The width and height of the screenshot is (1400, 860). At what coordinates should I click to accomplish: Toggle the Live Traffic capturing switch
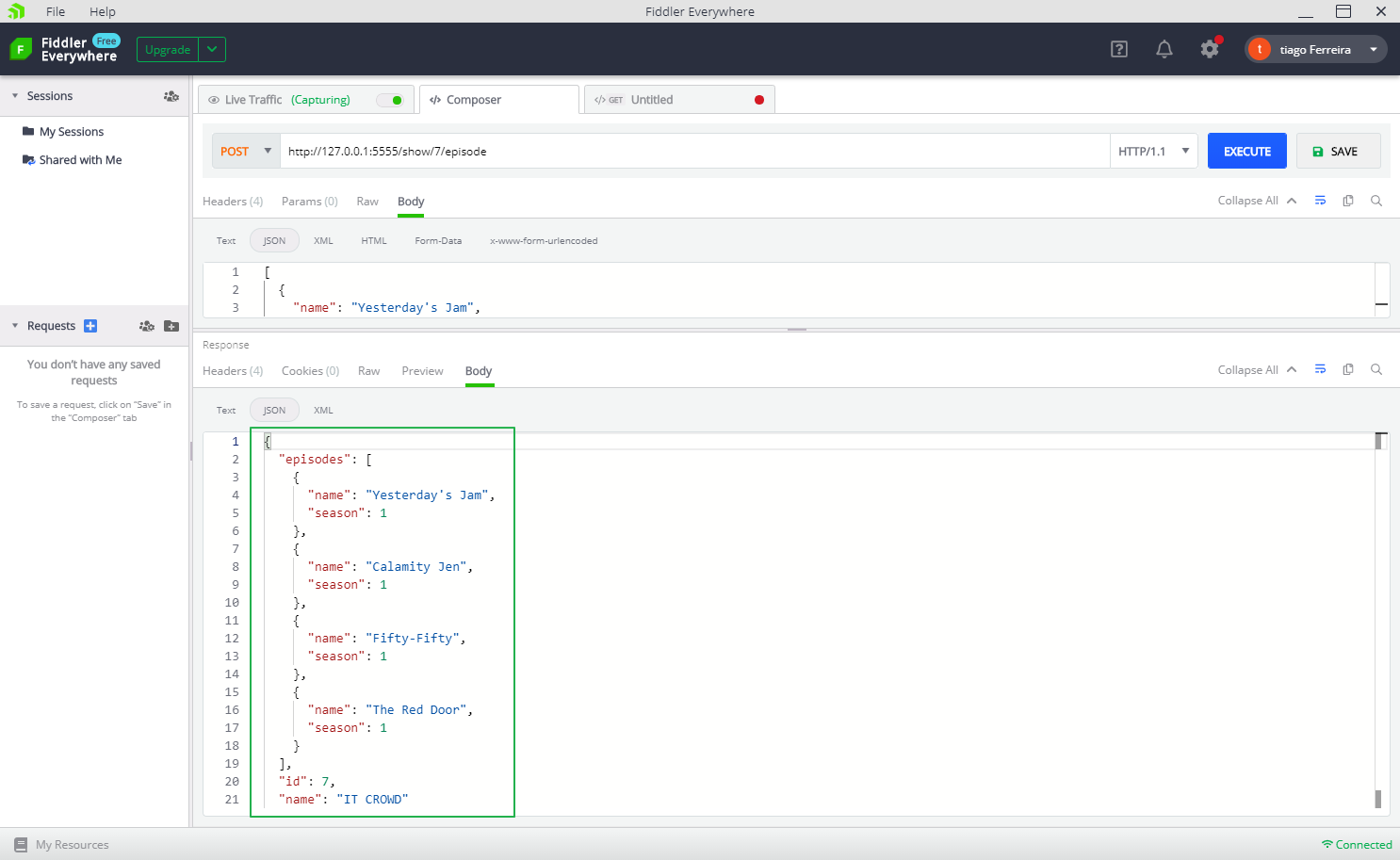(x=390, y=100)
